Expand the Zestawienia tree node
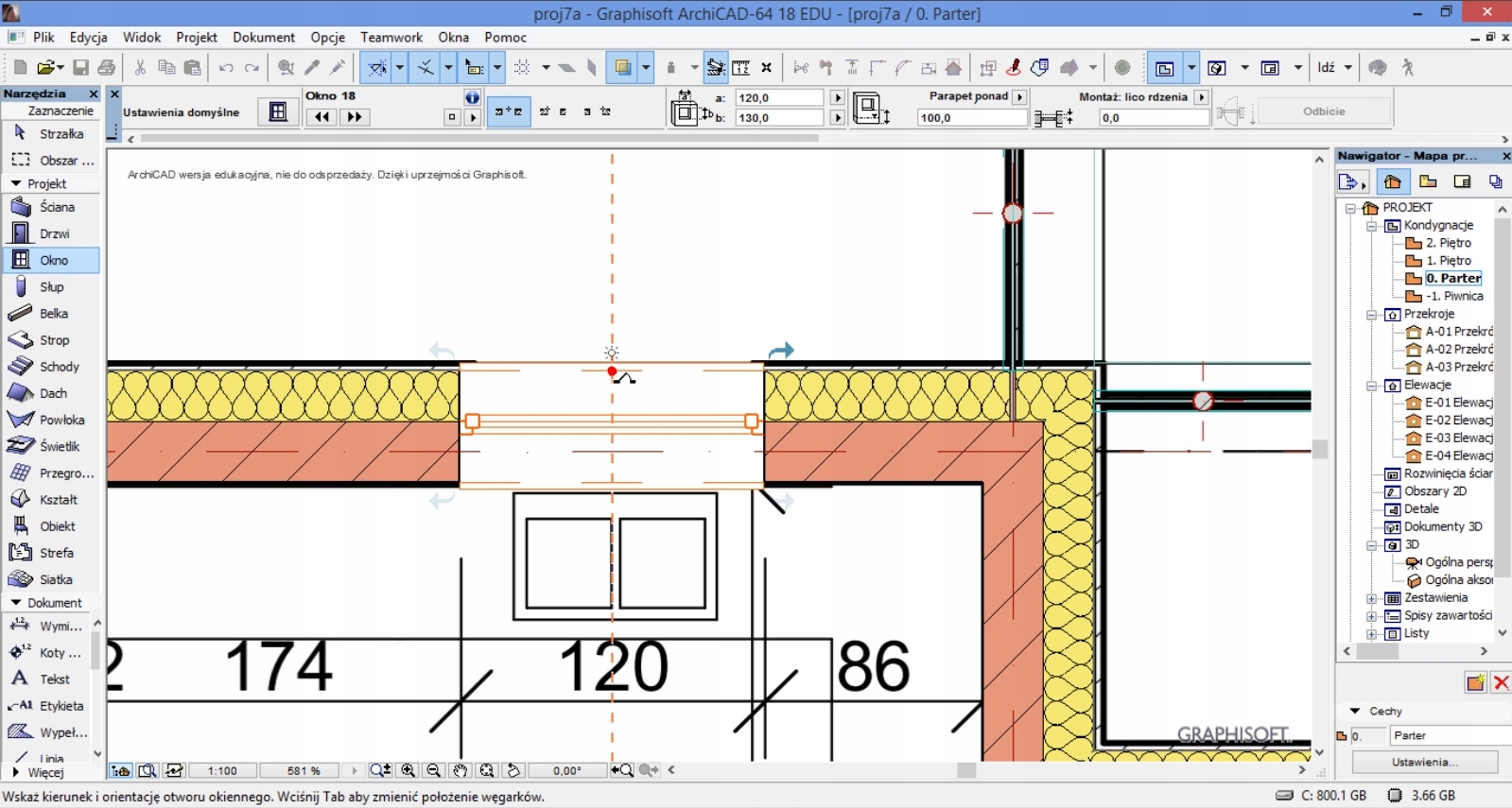Image resolution: width=1512 pixels, height=808 pixels. [1371, 598]
